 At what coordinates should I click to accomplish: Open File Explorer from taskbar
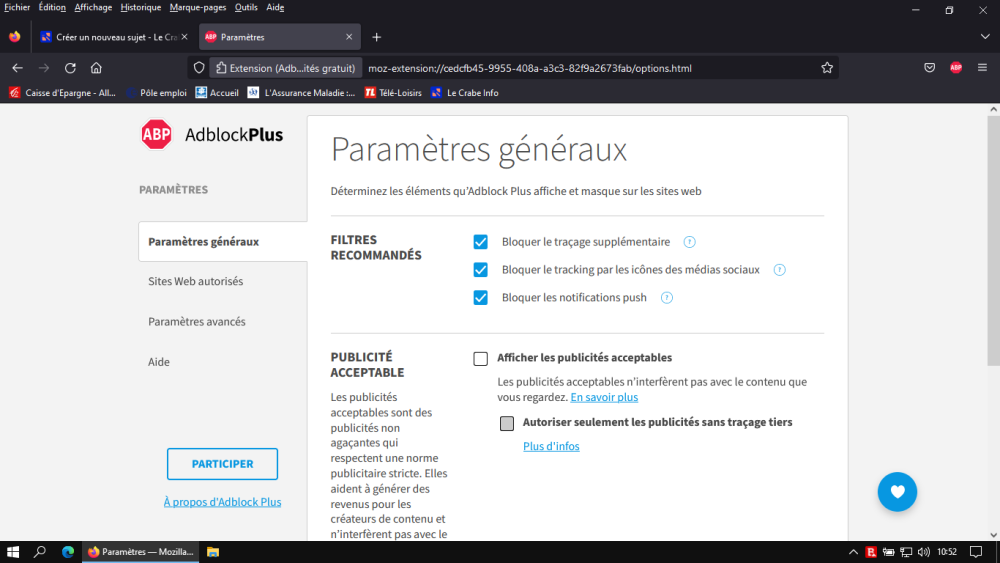[213, 552]
